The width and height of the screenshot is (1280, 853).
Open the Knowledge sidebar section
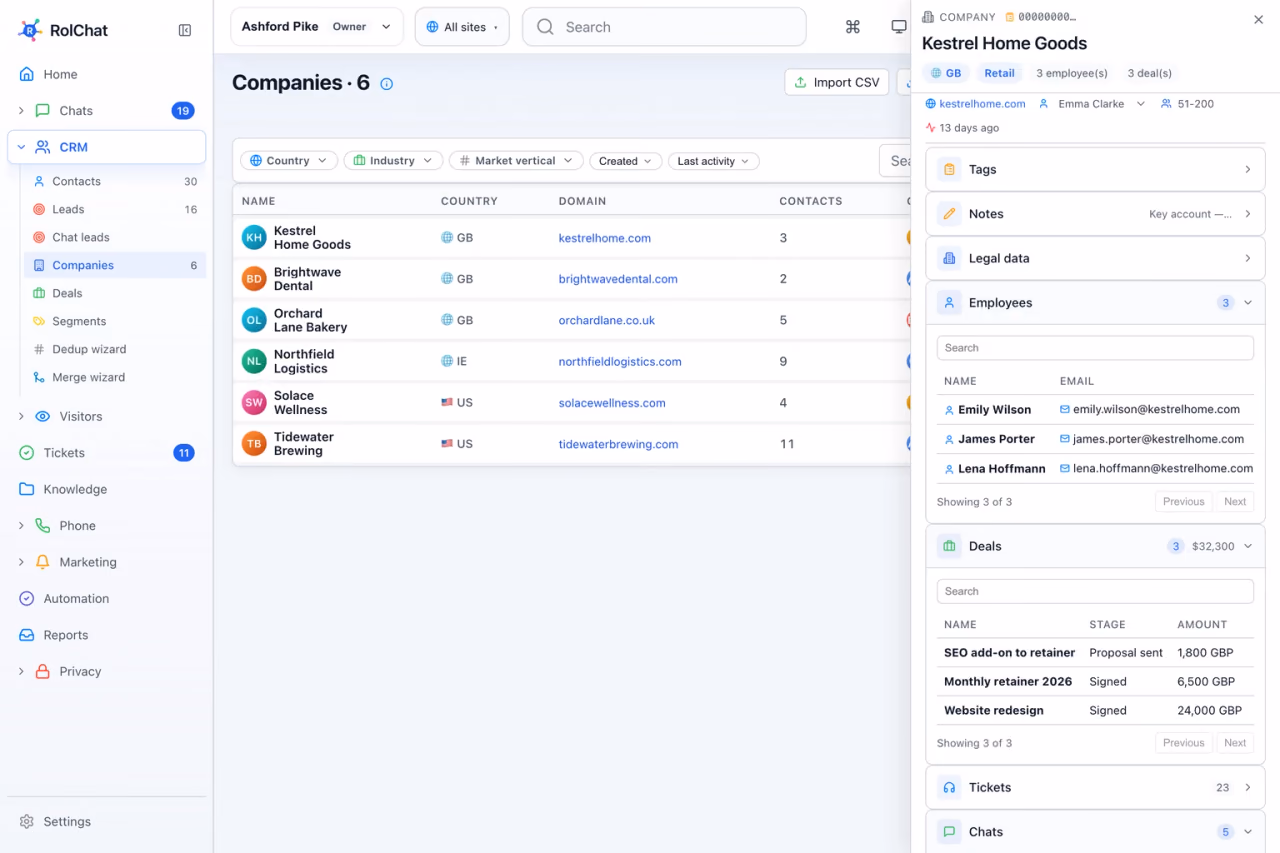click(x=106, y=489)
